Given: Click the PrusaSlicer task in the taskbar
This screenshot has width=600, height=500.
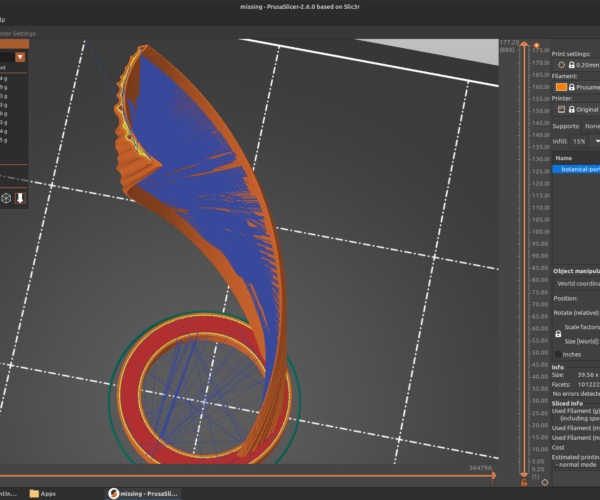Looking at the screenshot, I should (x=143, y=493).
